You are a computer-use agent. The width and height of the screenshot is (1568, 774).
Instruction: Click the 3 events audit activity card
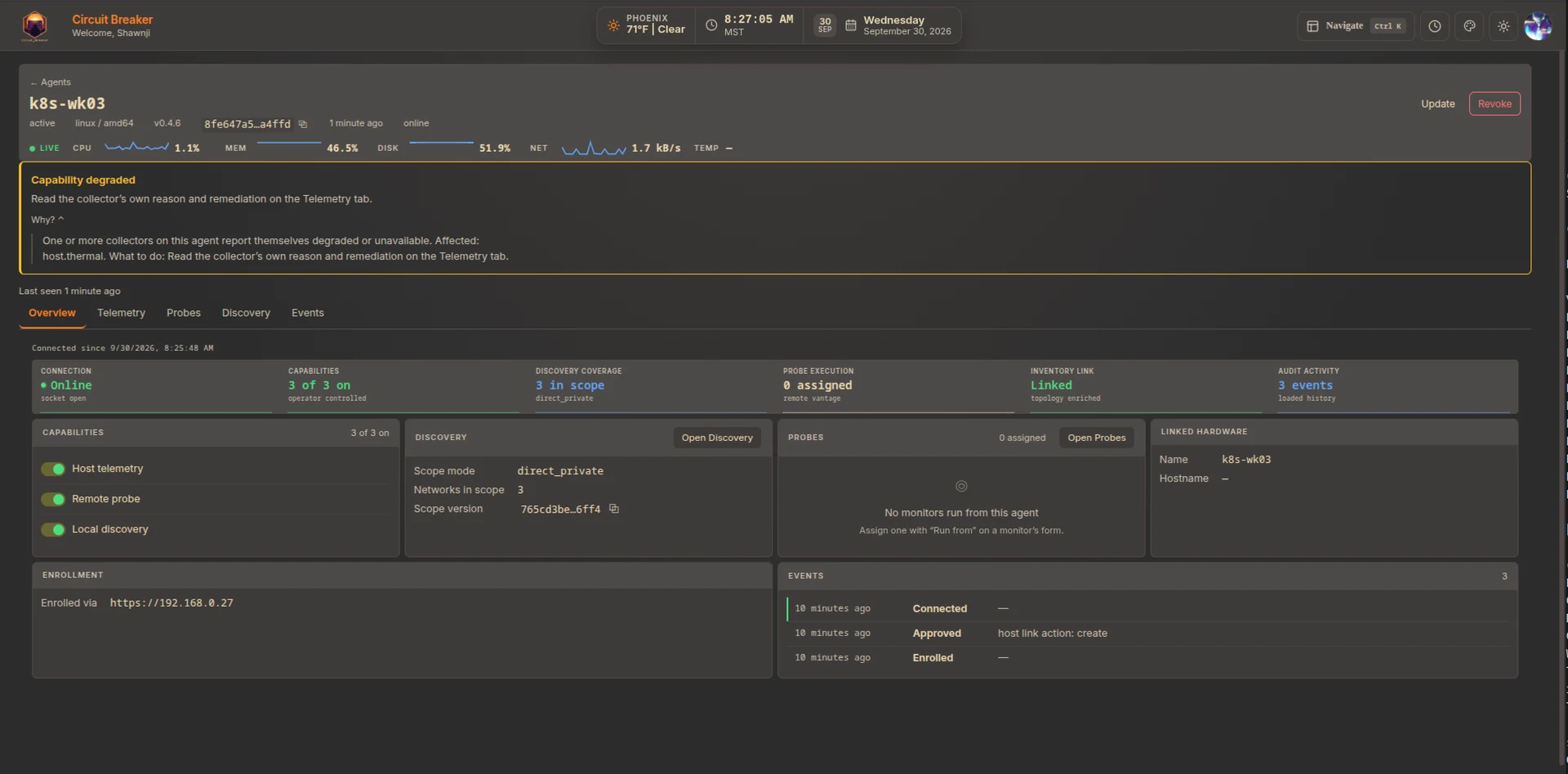1394,386
